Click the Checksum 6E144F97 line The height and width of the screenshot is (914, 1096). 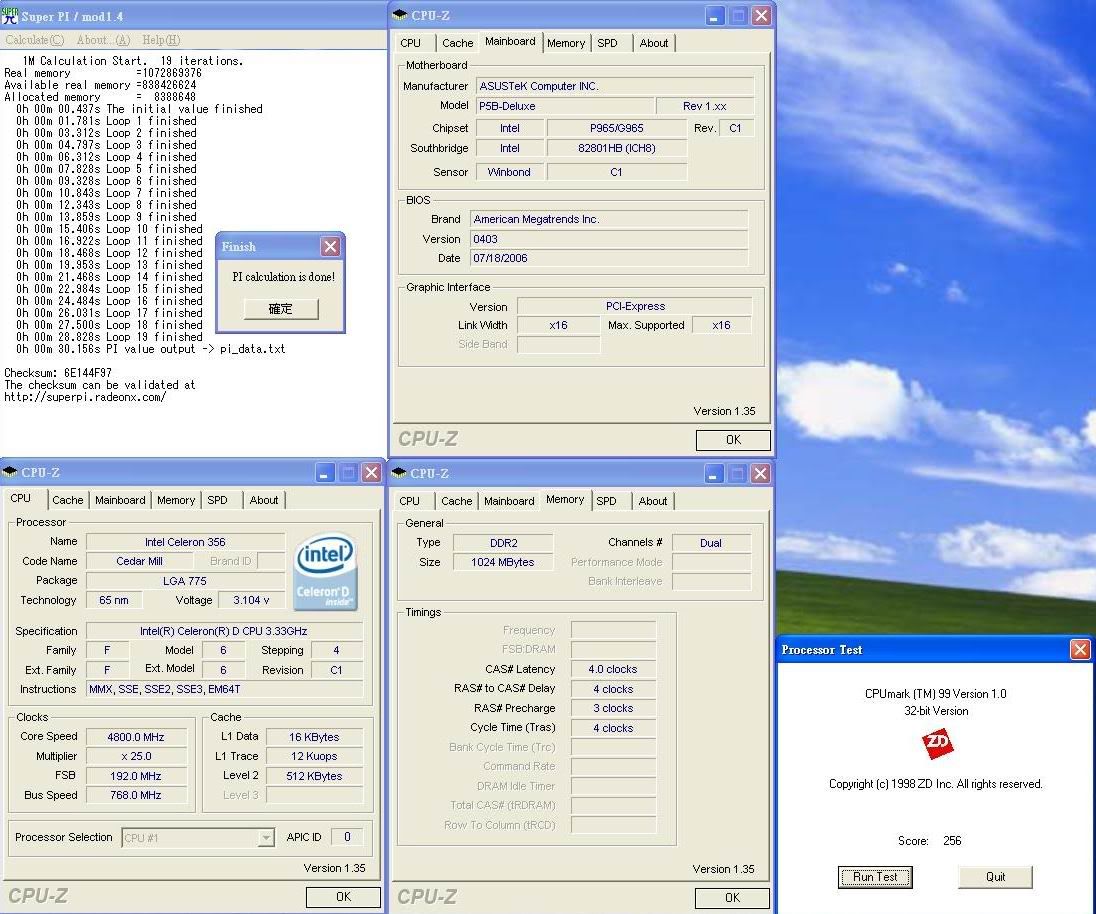pos(58,373)
